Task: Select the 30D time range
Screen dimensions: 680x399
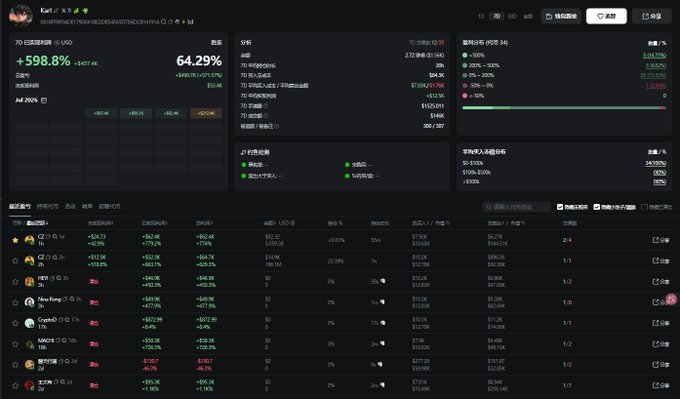Action: [512, 16]
